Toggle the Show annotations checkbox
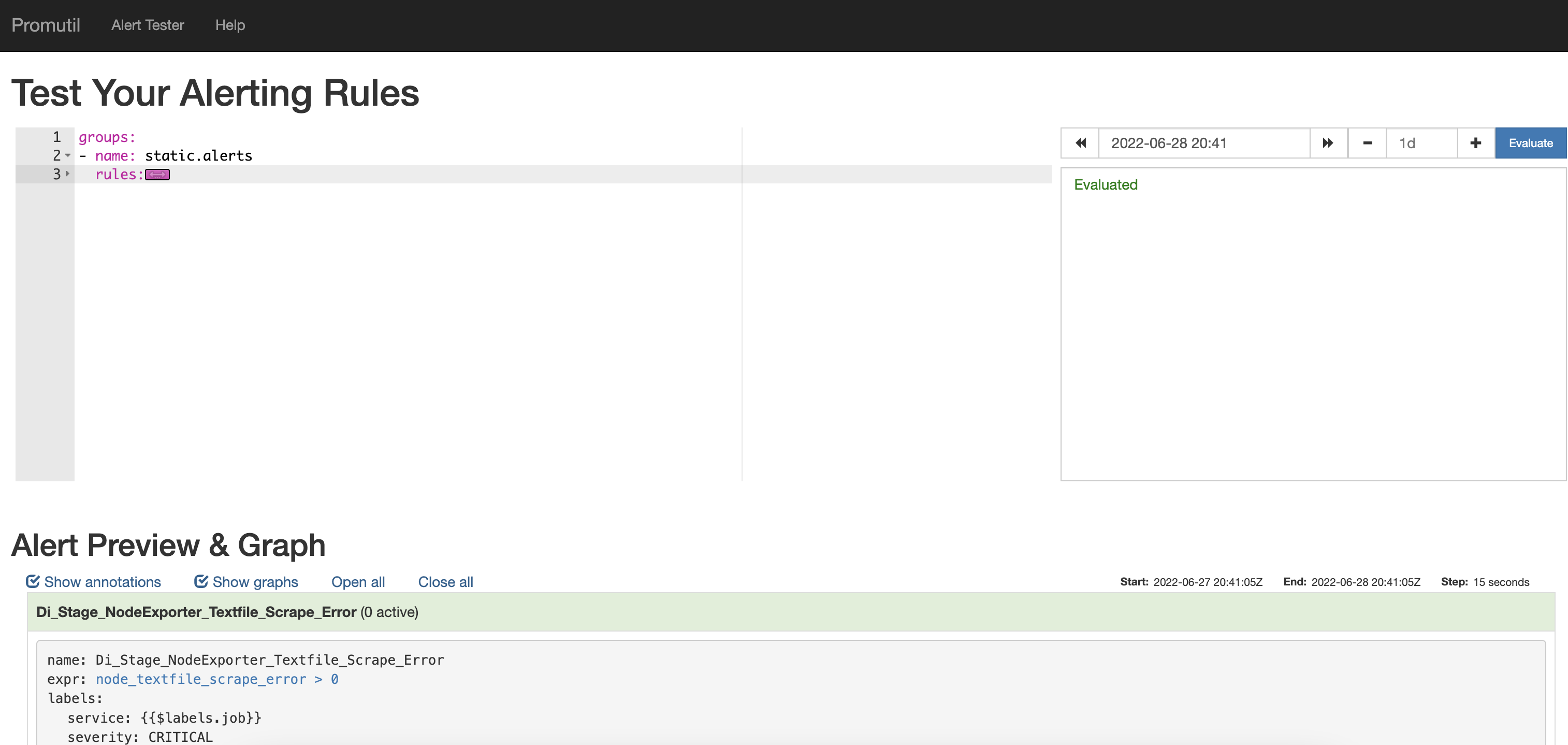 [33, 581]
